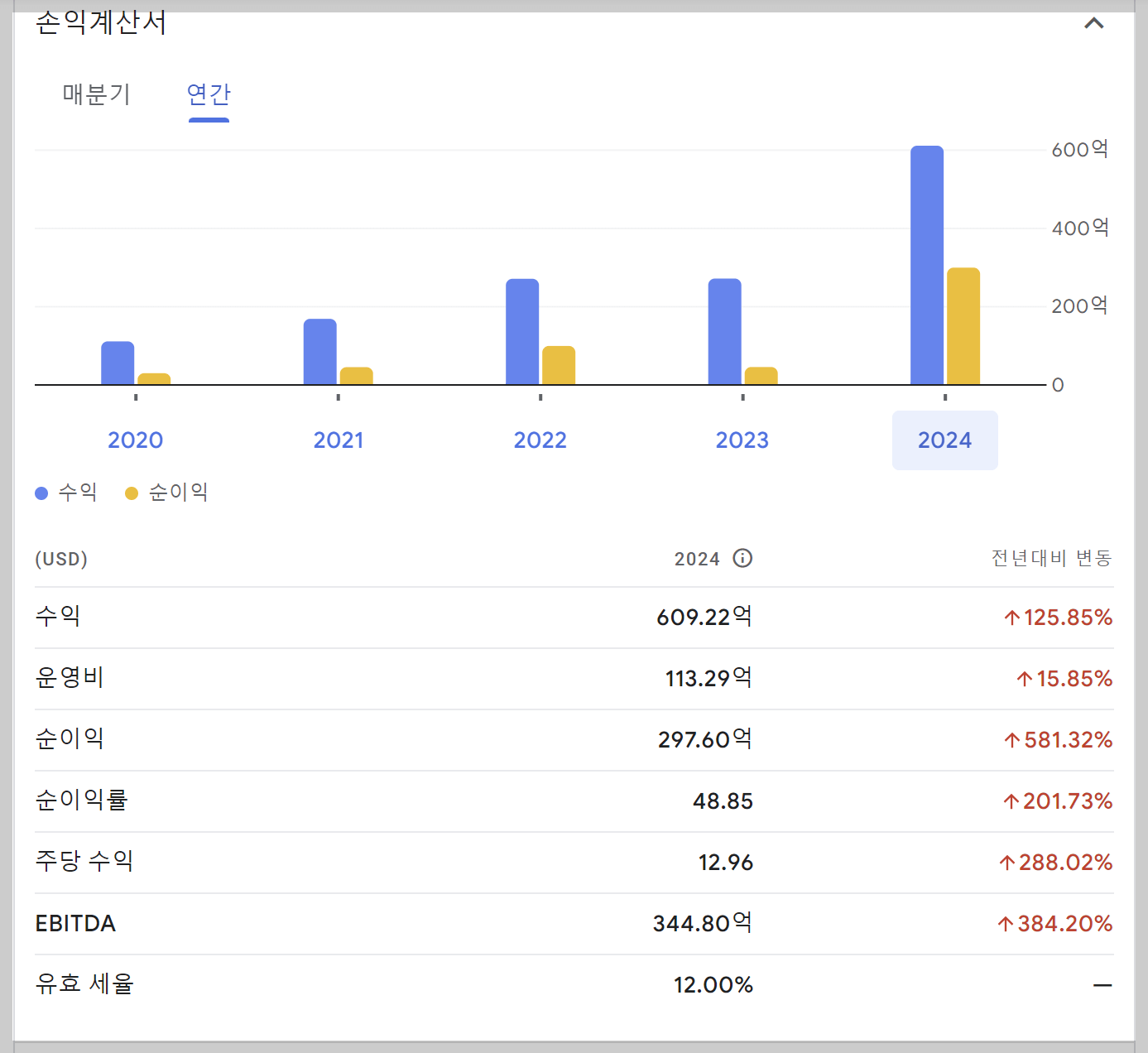
Task: Click the 순이익률 value 48.85
Action: tap(722, 801)
